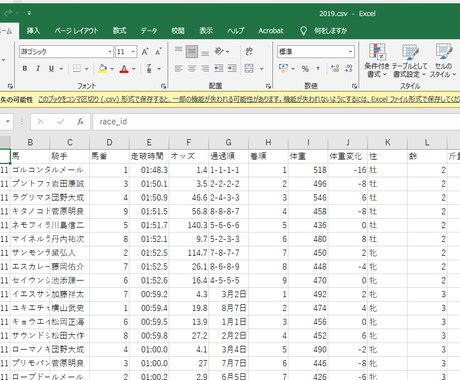Screen dimensions: 460x380
Task: Click the lightbulb tell-me icon
Action: point(303,31)
